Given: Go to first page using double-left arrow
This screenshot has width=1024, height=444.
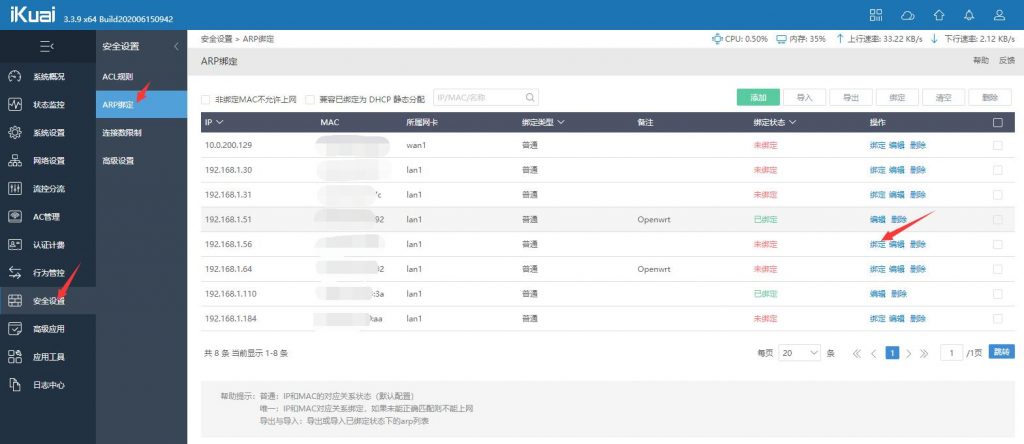Looking at the screenshot, I should [x=857, y=353].
